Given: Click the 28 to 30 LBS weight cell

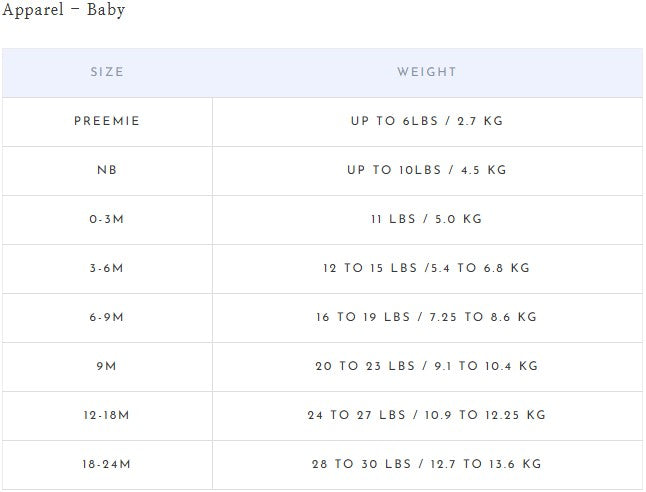Looking at the screenshot, I should (426, 464).
